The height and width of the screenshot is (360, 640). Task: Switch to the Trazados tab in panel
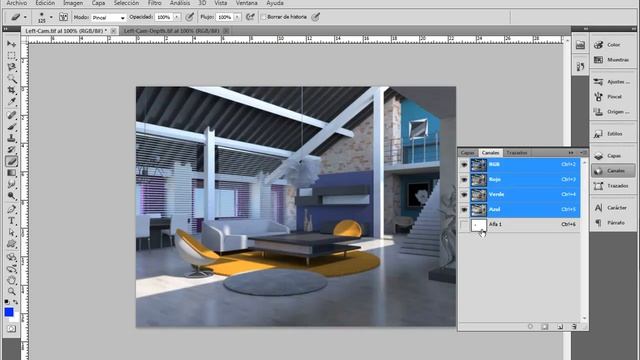tap(517, 153)
